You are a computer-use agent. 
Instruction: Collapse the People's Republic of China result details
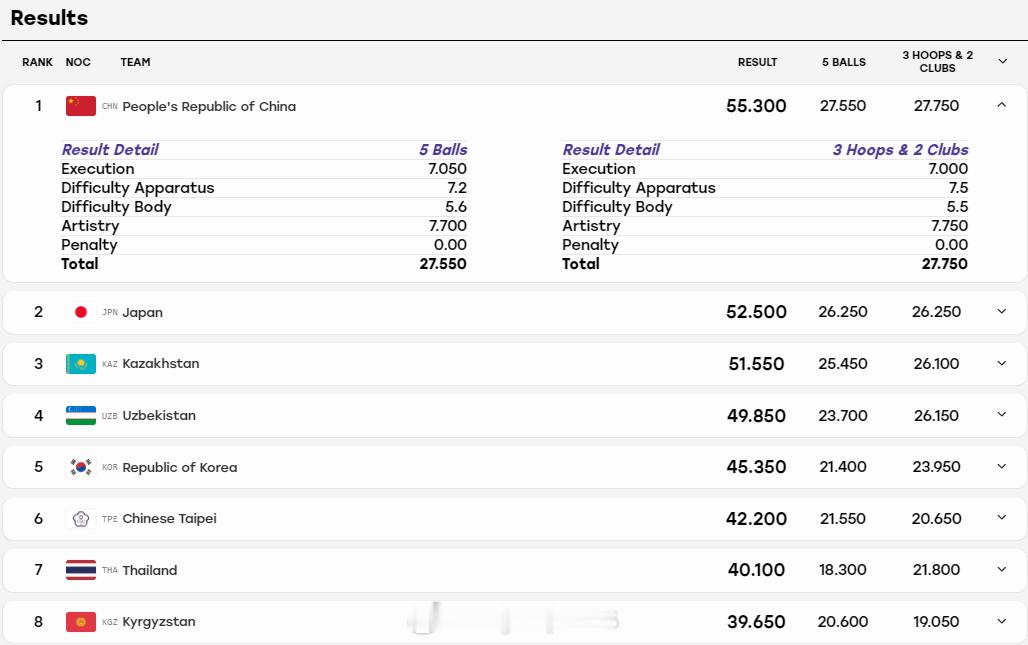[1002, 105]
